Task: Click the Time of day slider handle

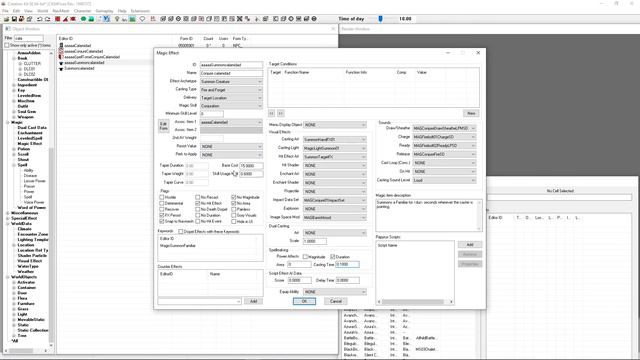Action: [x=380, y=19]
